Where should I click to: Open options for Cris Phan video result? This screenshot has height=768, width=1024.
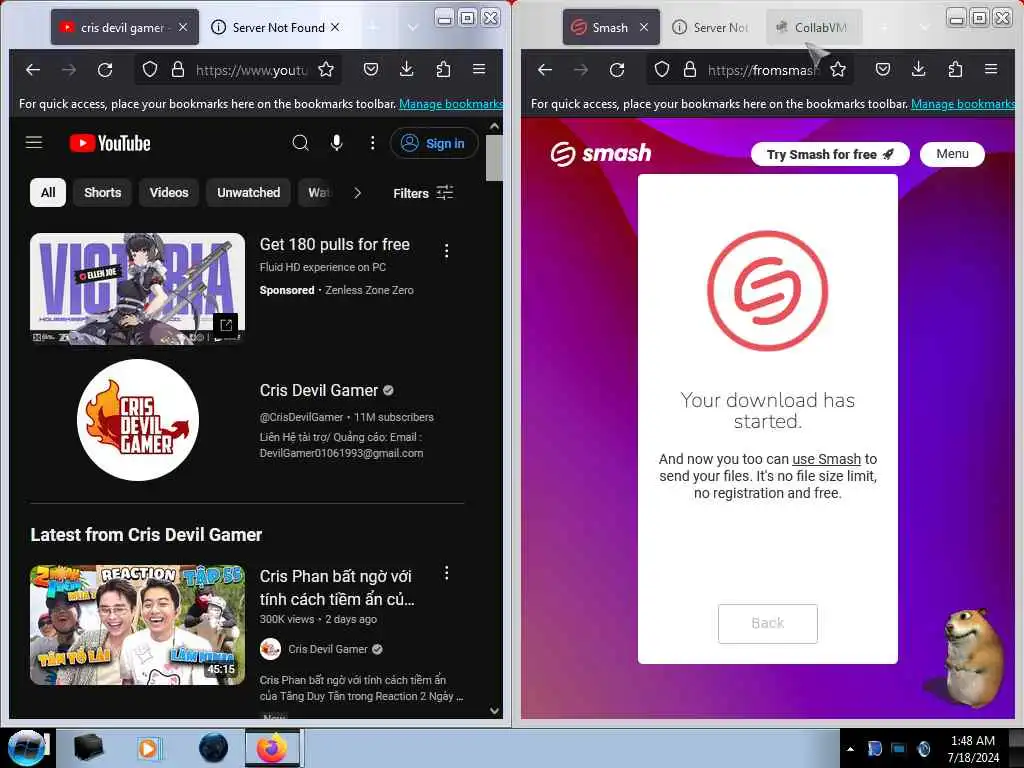pos(447,573)
